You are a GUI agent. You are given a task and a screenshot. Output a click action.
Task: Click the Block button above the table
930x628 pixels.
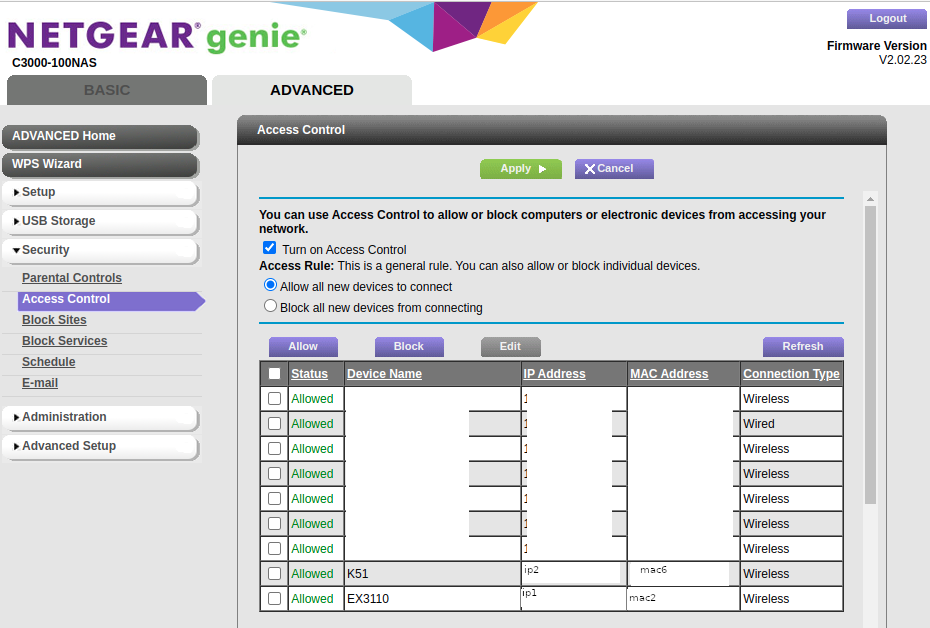tap(409, 347)
